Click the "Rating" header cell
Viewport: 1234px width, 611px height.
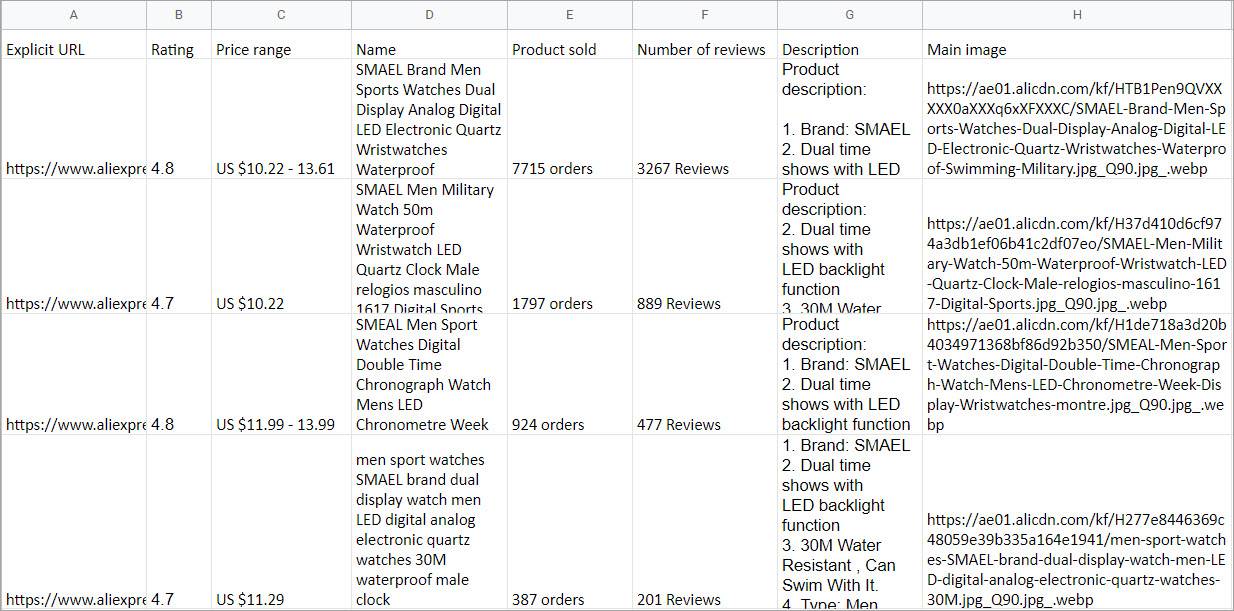tap(179, 45)
